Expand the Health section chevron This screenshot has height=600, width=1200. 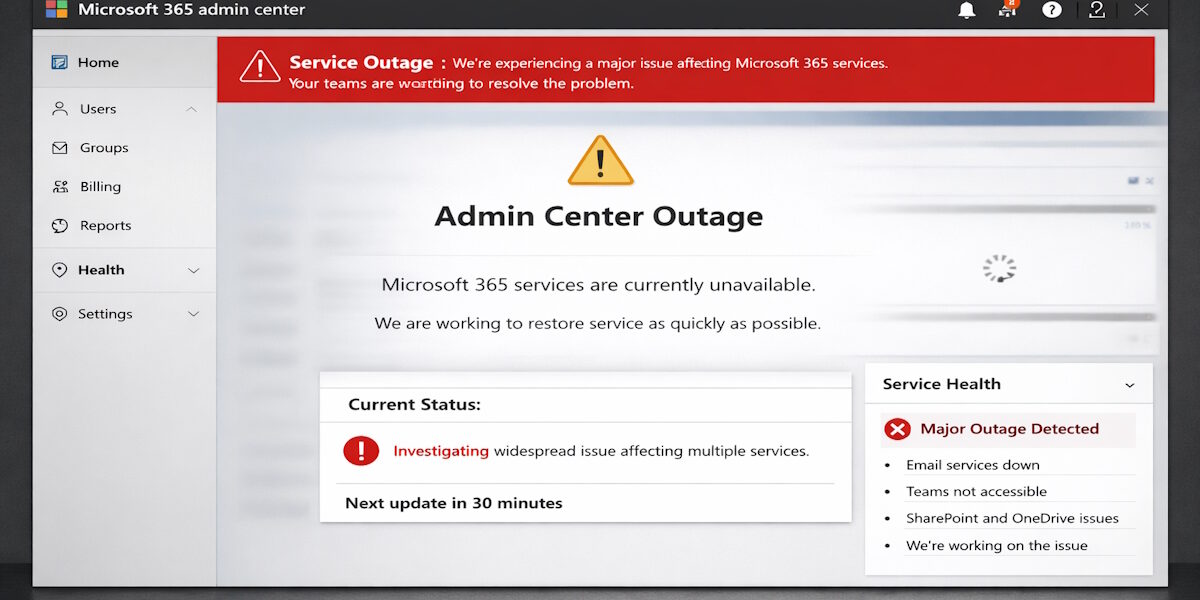click(194, 270)
